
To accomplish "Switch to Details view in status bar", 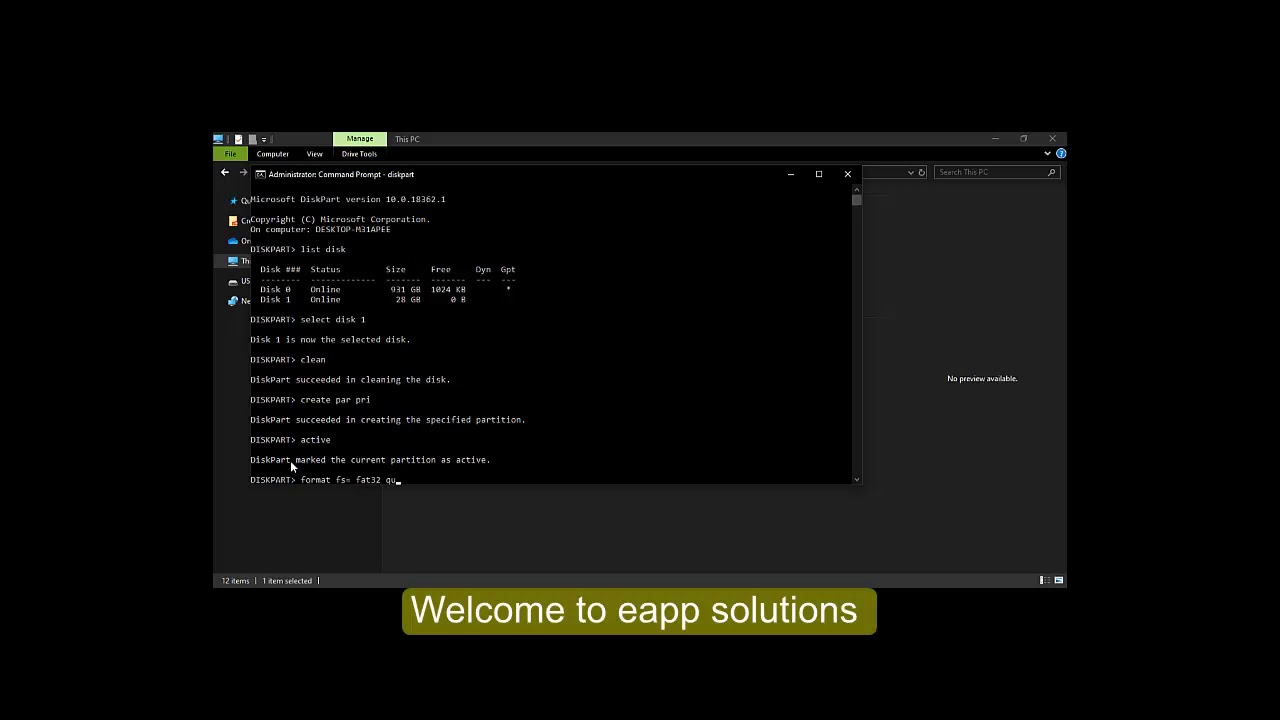I will tap(1044, 580).
